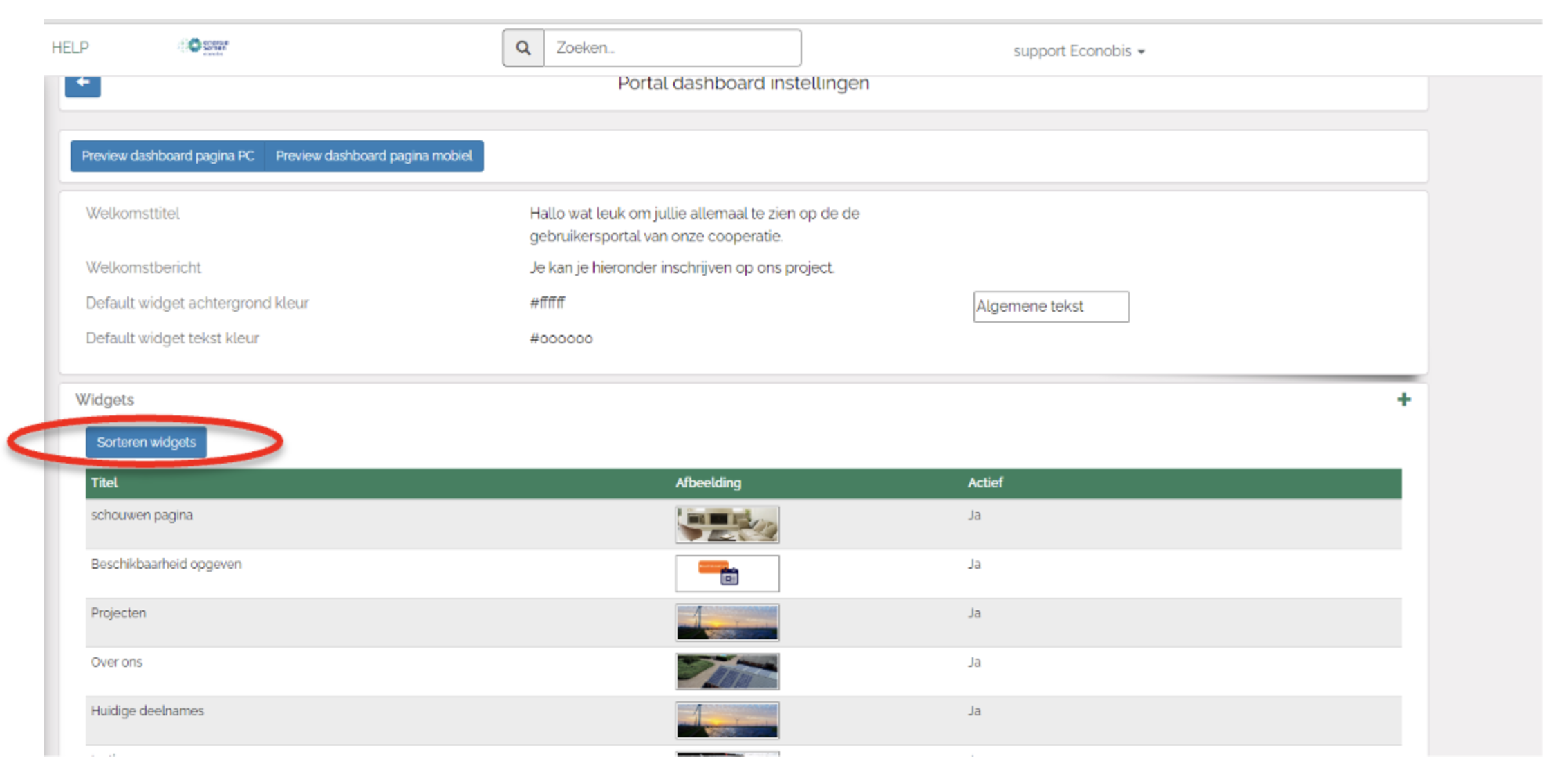Open the schouwen pagina widget thumbnail

727,524
